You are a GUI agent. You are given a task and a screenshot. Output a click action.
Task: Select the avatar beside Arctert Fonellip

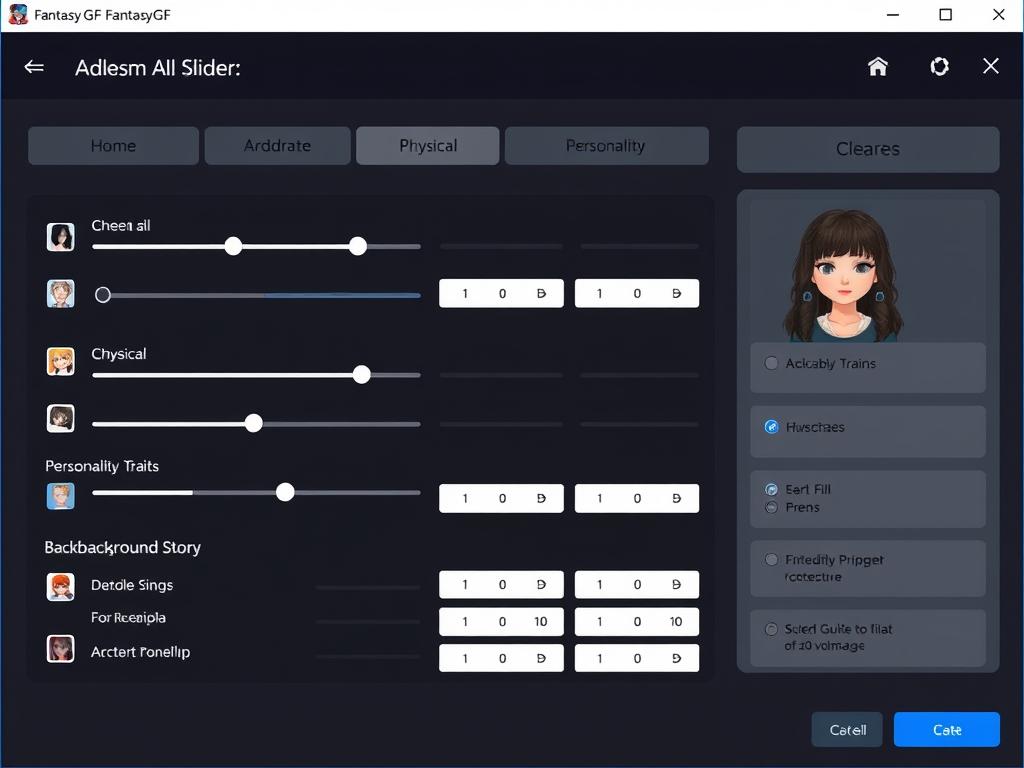pos(61,649)
